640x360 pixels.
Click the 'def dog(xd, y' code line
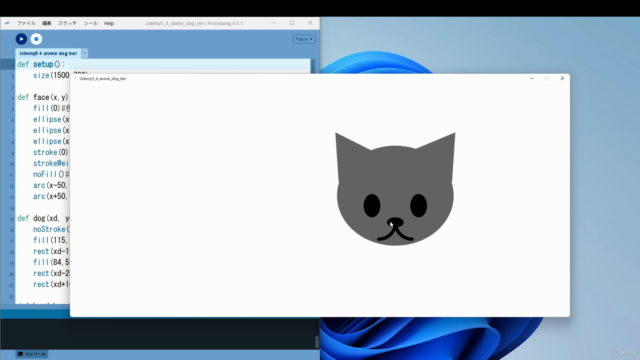coord(42,218)
